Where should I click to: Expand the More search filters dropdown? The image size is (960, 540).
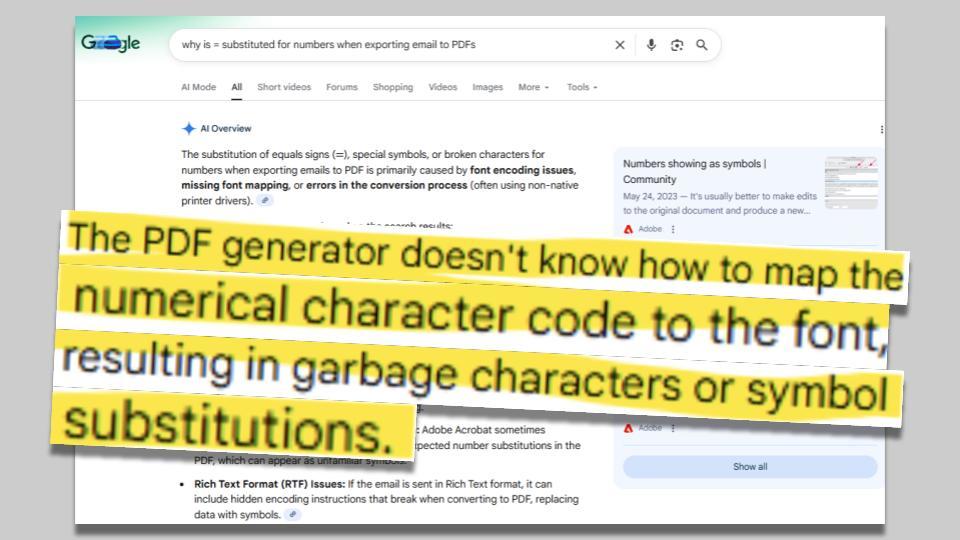533,87
